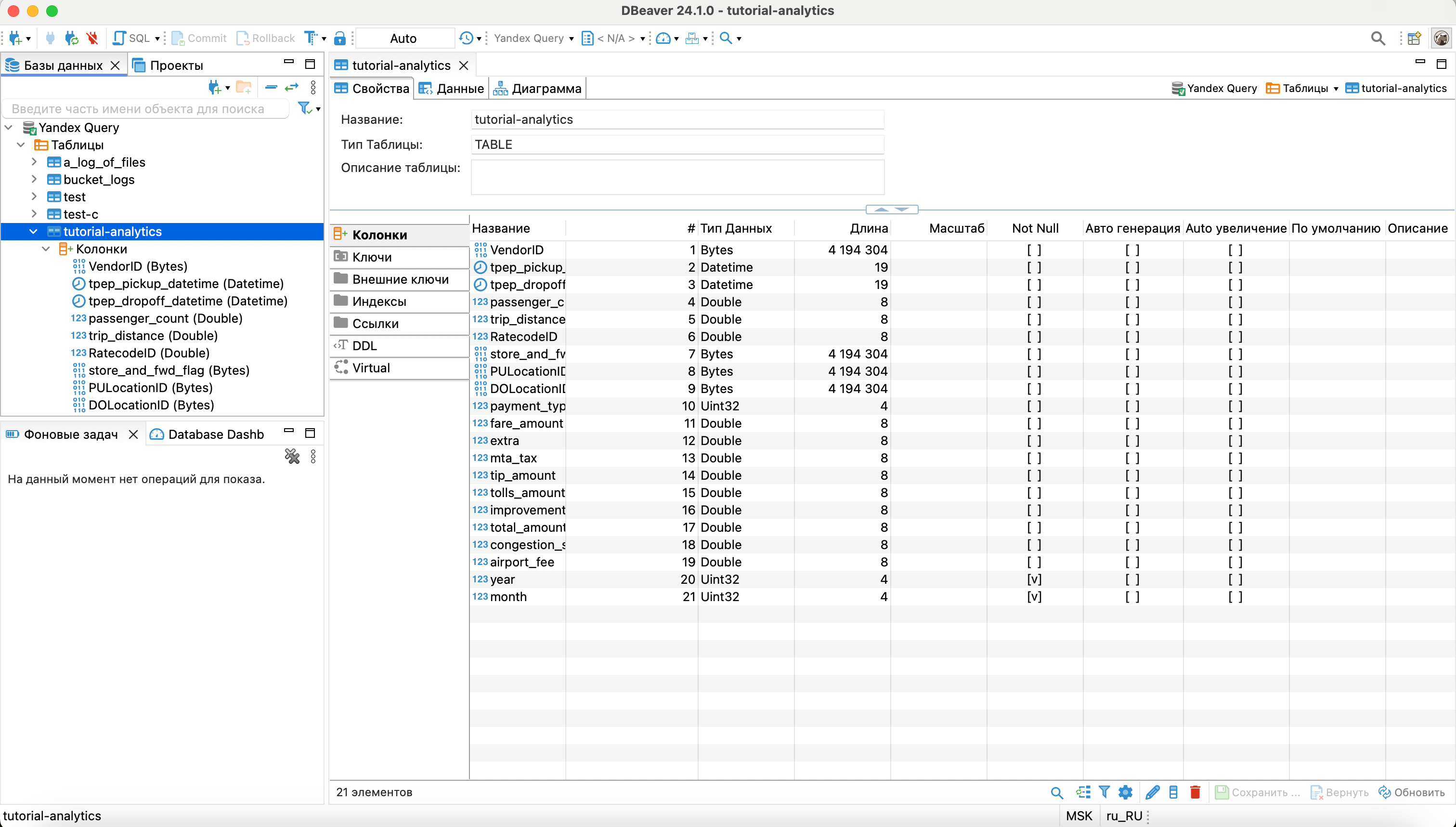
Task: Click the new connection plug icon in main toolbar
Action: [15, 38]
